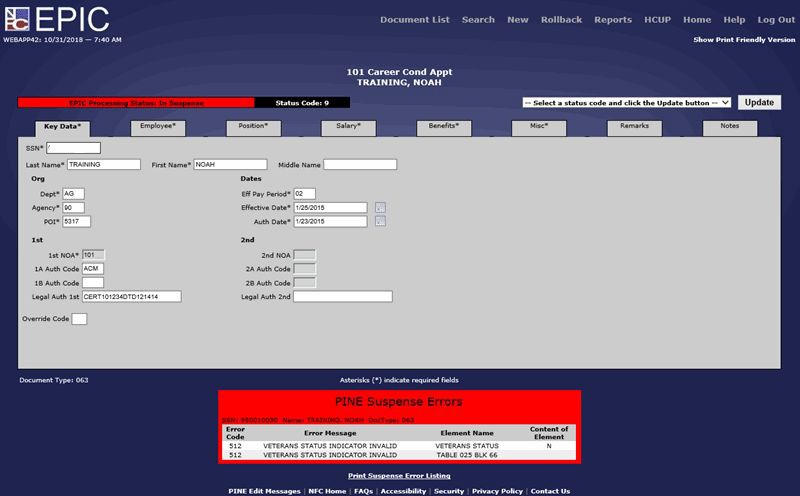Image resolution: width=800 pixels, height=496 pixels.
Task: Open the Search menu item
Action: tap(478, 19)
